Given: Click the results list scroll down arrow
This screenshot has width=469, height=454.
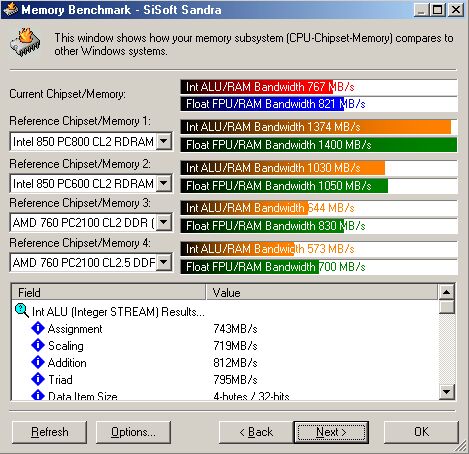Looking at the screenshot, I should click(447, 391).
